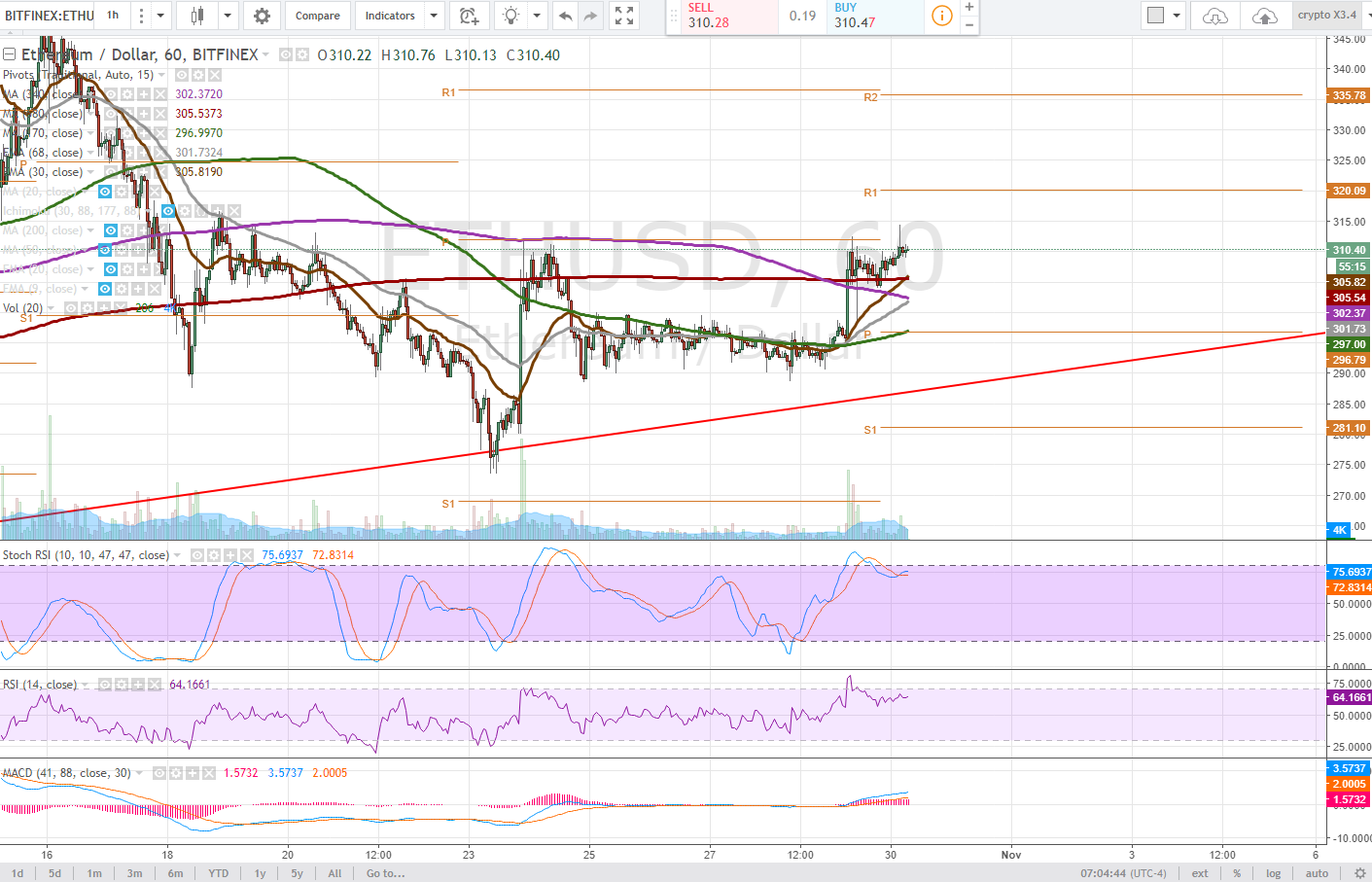1372x882 pixels.
Task: Open the Go to... date dialog
Action: coord(385,873)
